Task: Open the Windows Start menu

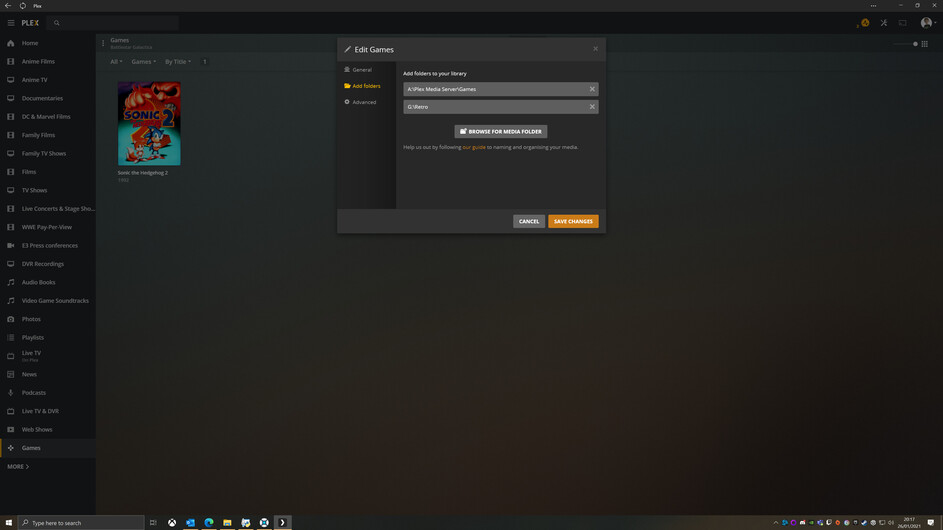Action: pos(8,523)
